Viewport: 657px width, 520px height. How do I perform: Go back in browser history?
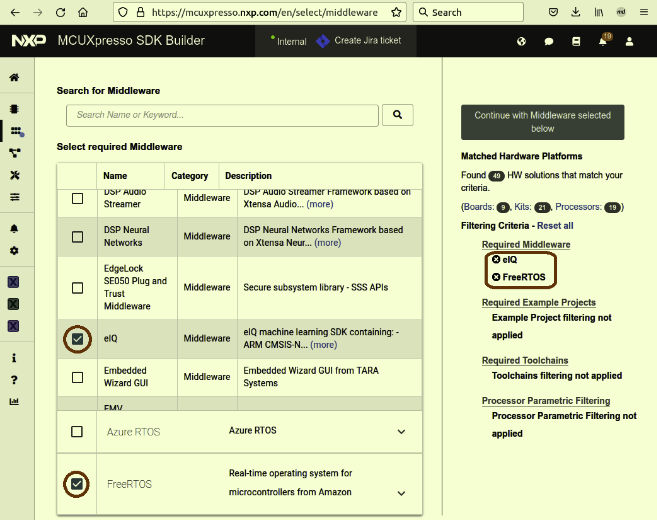pos(15,13)
